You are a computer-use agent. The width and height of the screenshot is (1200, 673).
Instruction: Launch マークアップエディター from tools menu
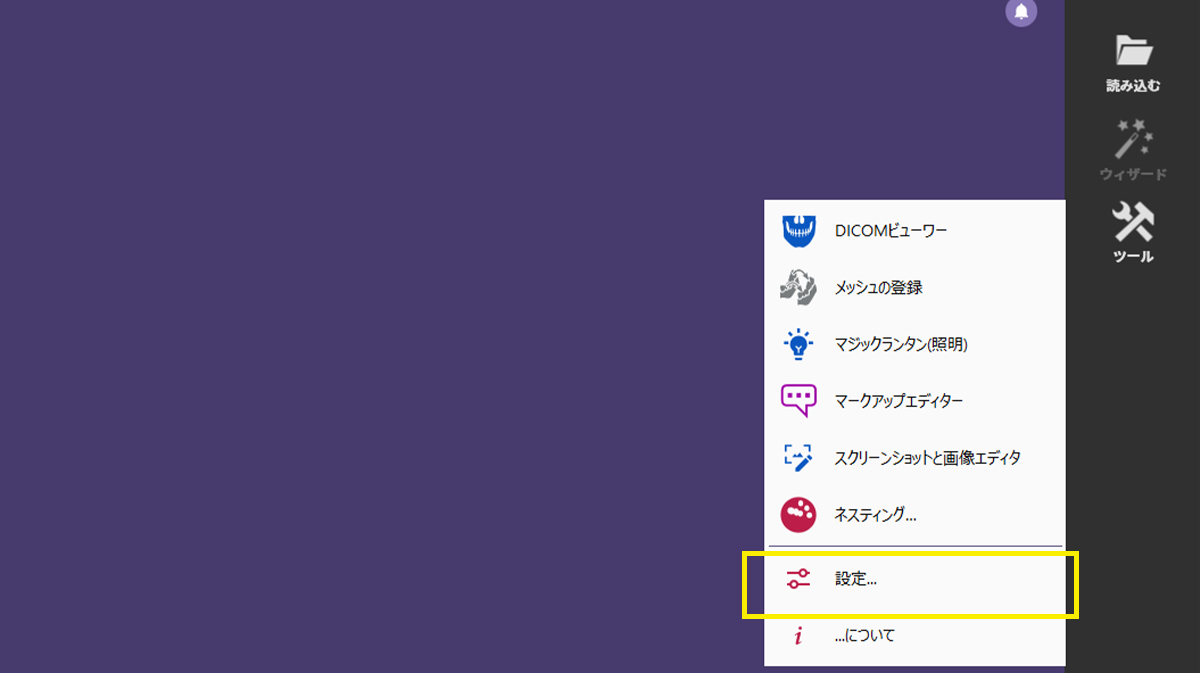click(x=914, y=401)
